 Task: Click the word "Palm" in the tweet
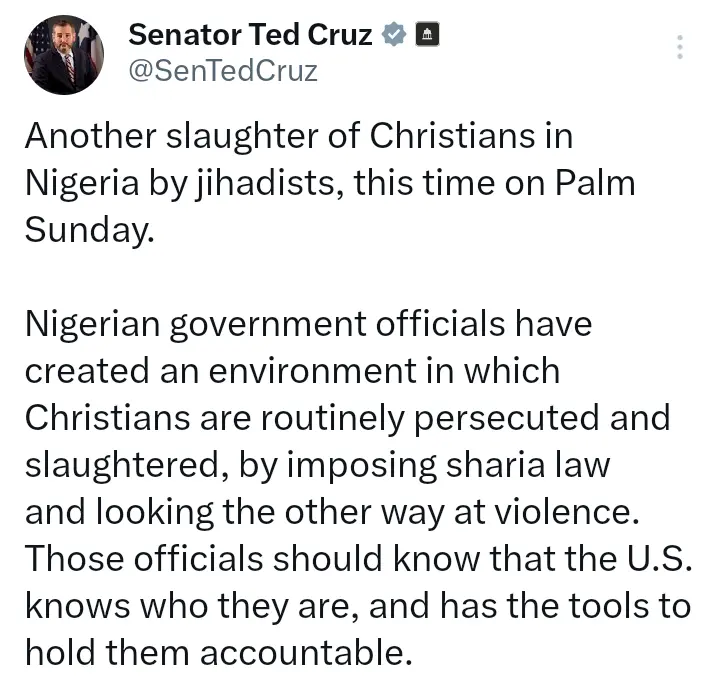point(594,184)
